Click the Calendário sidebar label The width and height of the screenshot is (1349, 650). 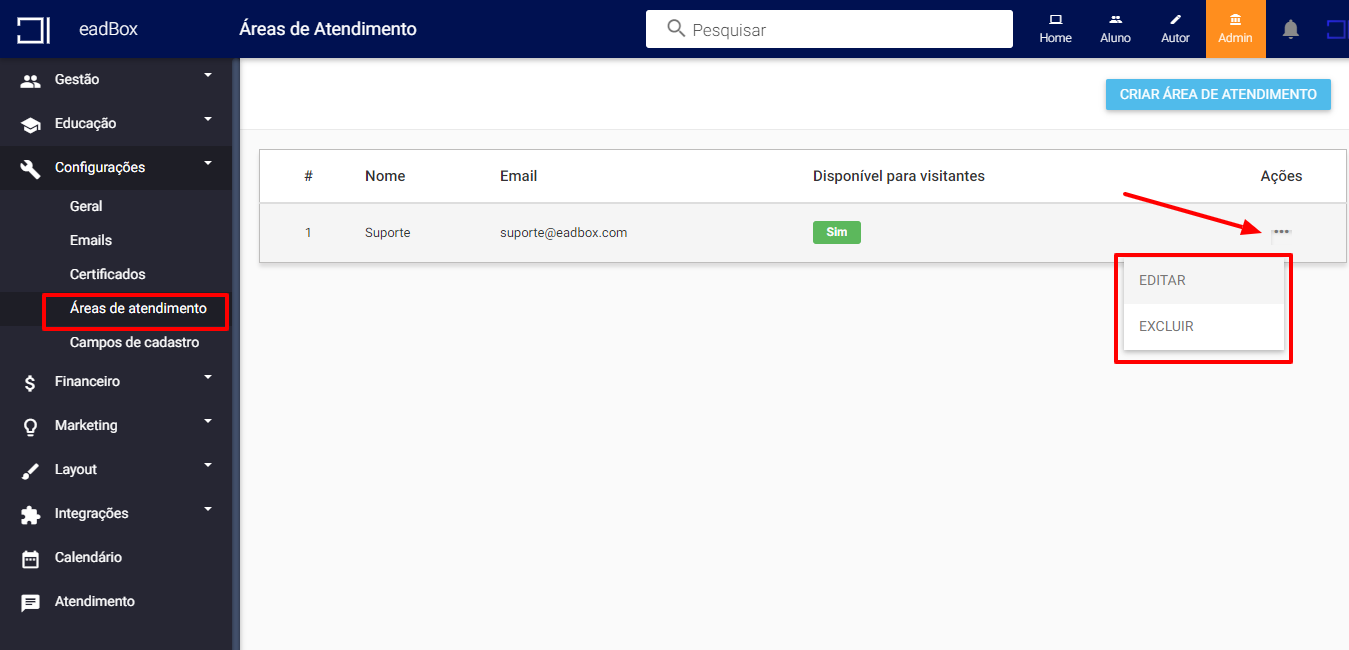click(x=88, y=557)
